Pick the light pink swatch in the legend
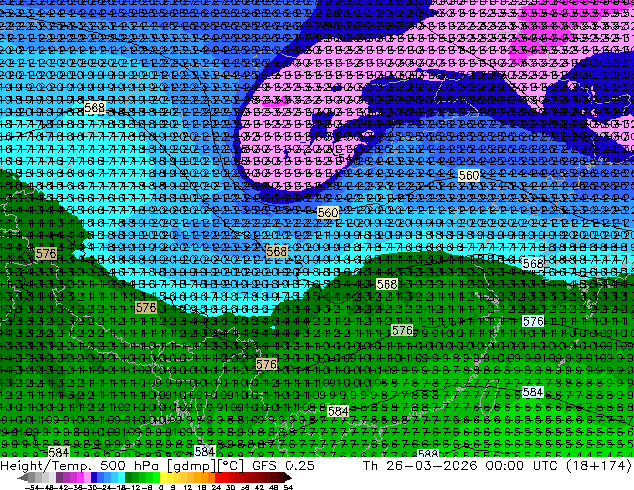The height and width of the screenshot is (490, 634). tap(87, 477)
